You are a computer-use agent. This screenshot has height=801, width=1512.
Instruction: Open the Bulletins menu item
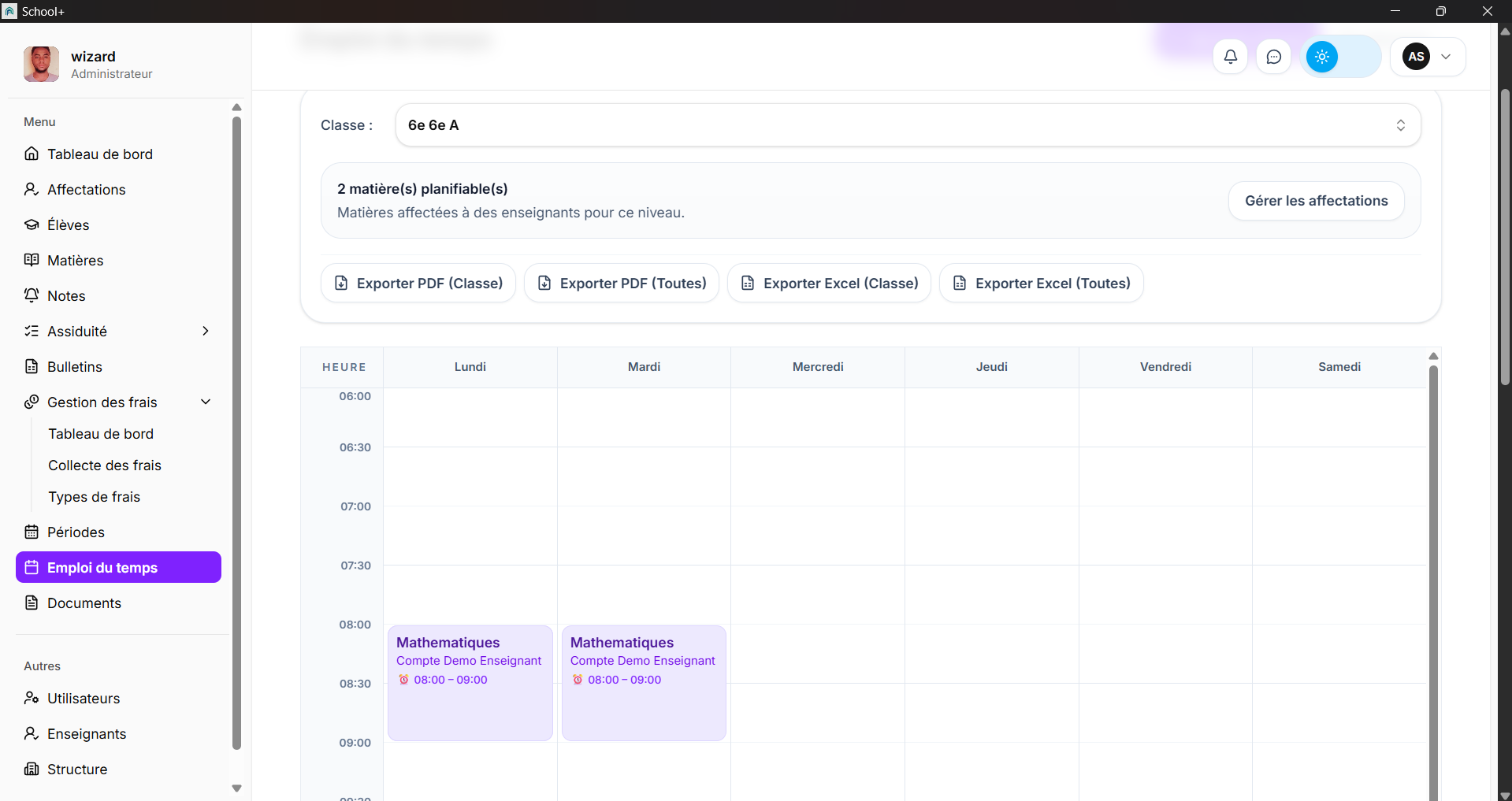(x=118, y=366)
